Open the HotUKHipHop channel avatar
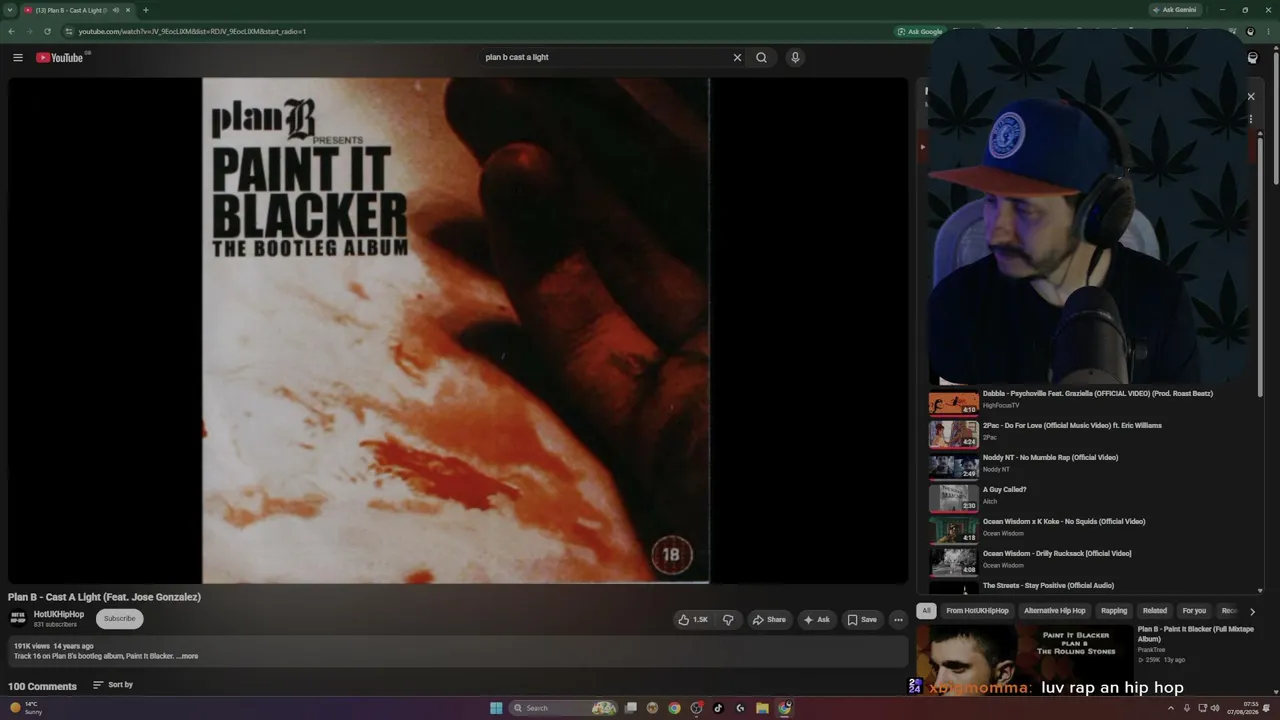 pyautogui.click(x=17, y=619)
